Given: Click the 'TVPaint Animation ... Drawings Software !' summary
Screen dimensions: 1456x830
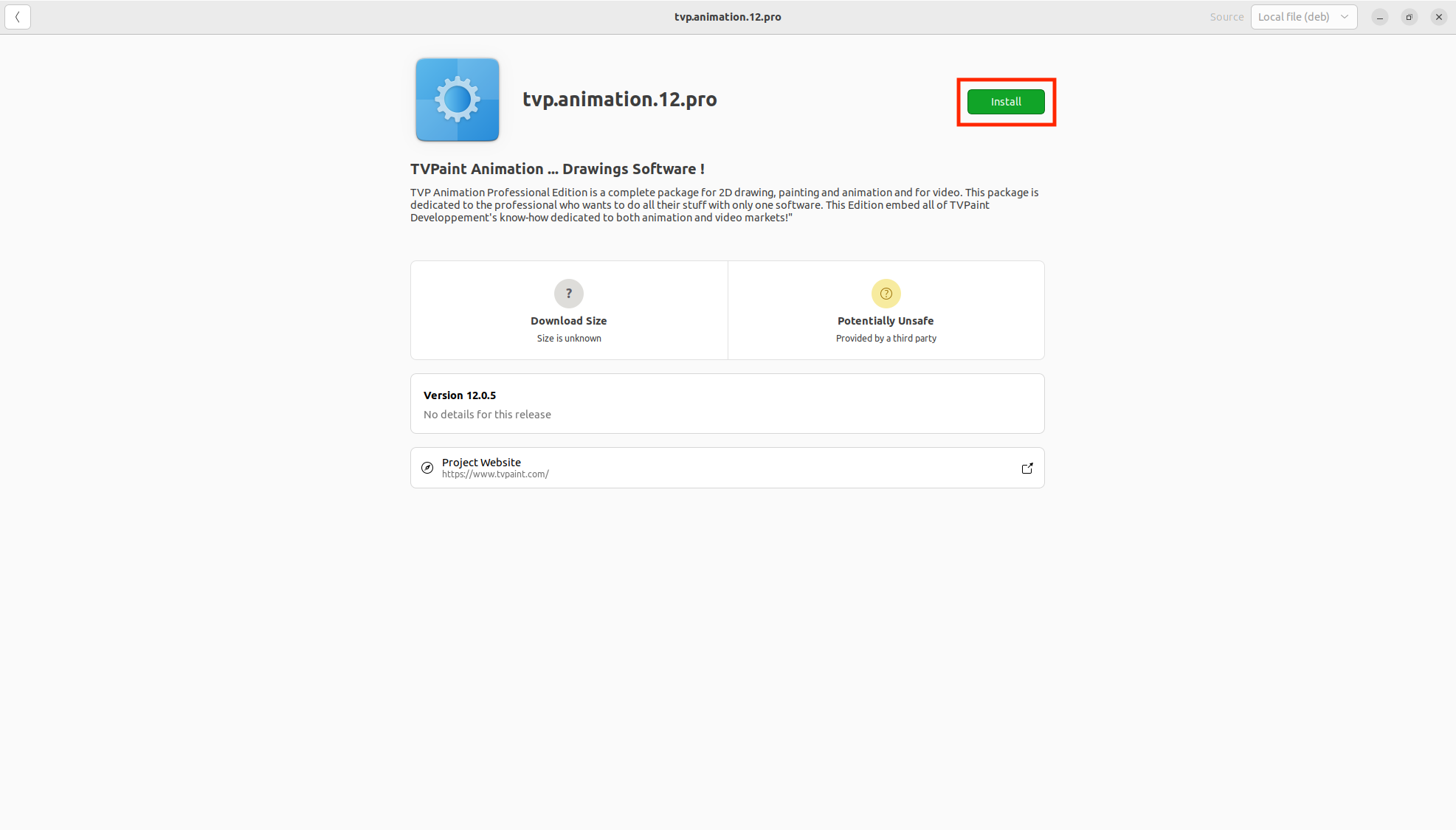Looking at the screenshot, I should 557,169.
